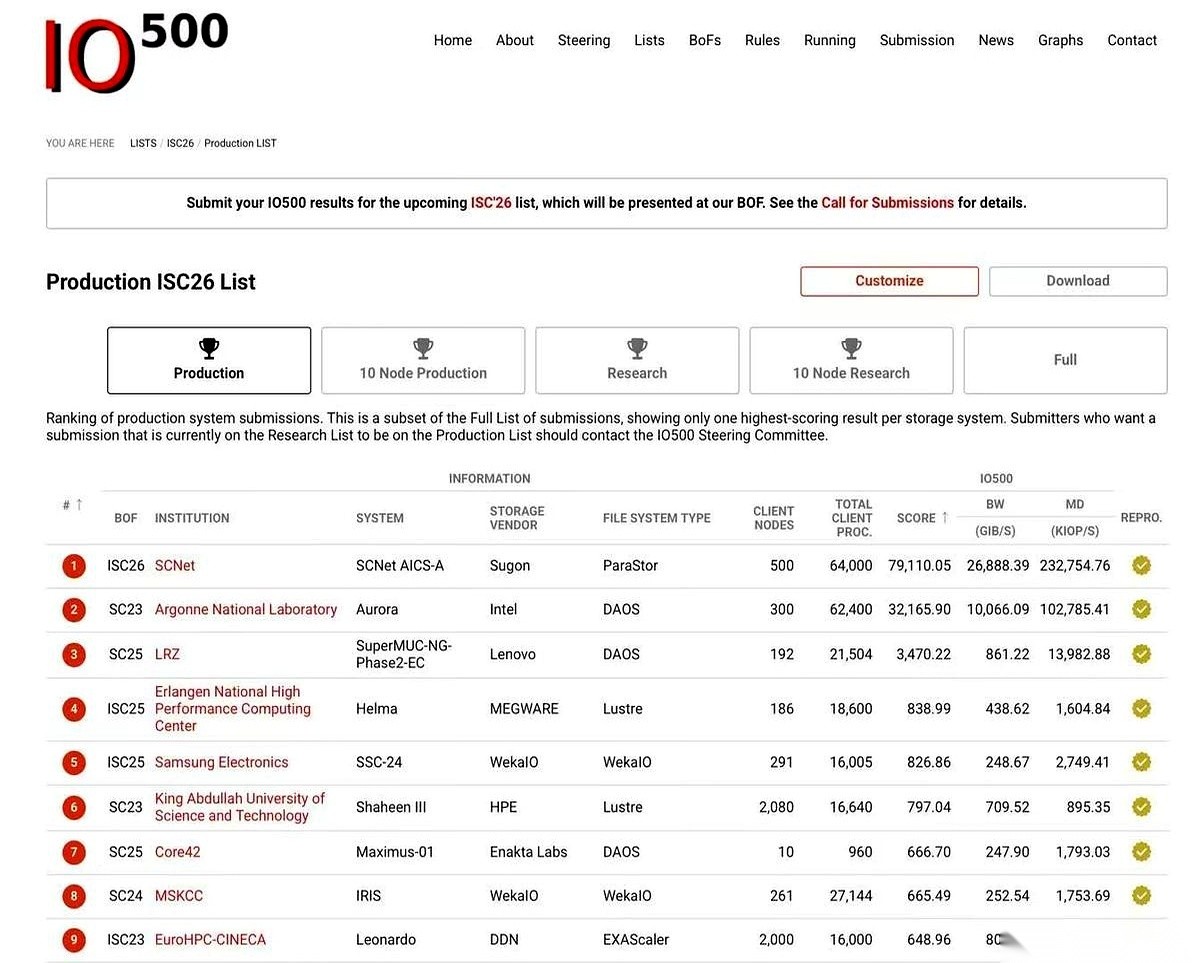Click the reproducibility badge for MSKCC row
Screen dimensions: 1200x963
point(1141,896)
